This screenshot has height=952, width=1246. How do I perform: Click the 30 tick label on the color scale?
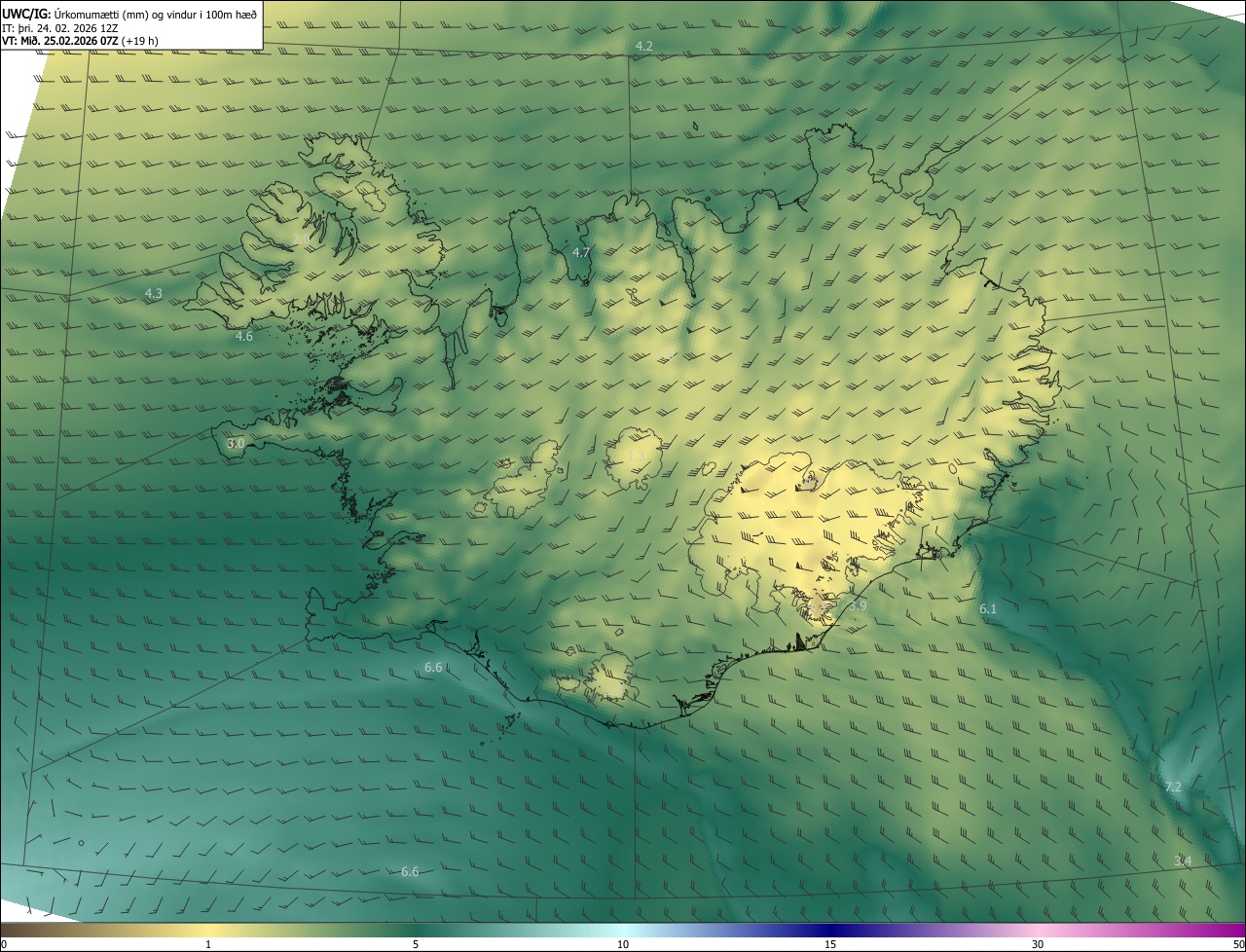[x=1038, y=944]
